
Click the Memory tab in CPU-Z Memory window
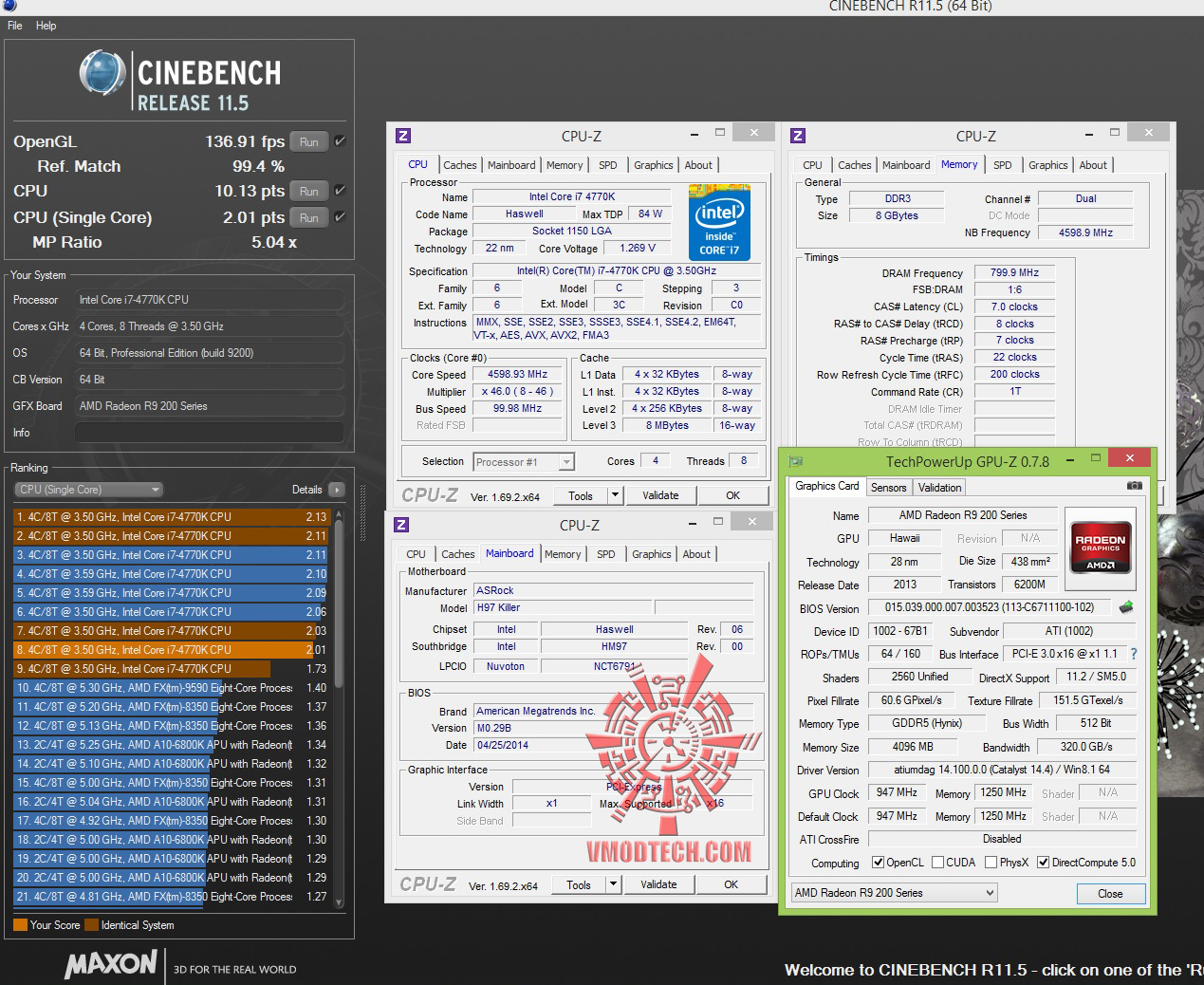point(959,165)
